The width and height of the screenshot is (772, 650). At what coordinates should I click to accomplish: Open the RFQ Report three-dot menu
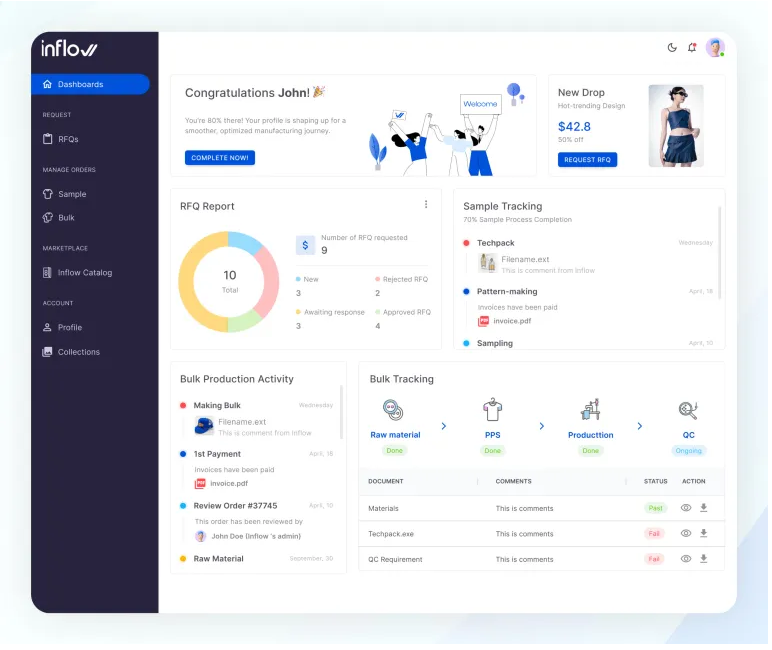point(426,205)
